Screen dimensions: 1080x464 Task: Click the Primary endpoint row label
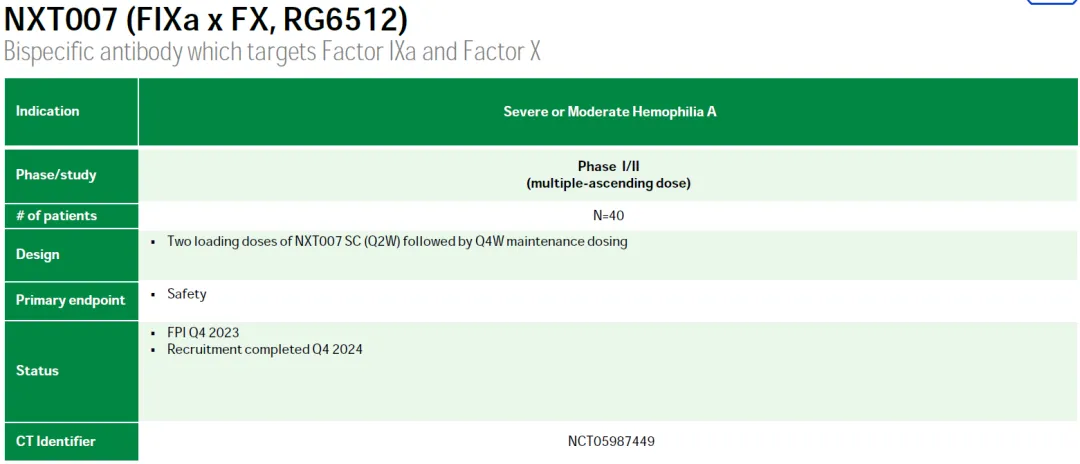click(x=70, y=300)
